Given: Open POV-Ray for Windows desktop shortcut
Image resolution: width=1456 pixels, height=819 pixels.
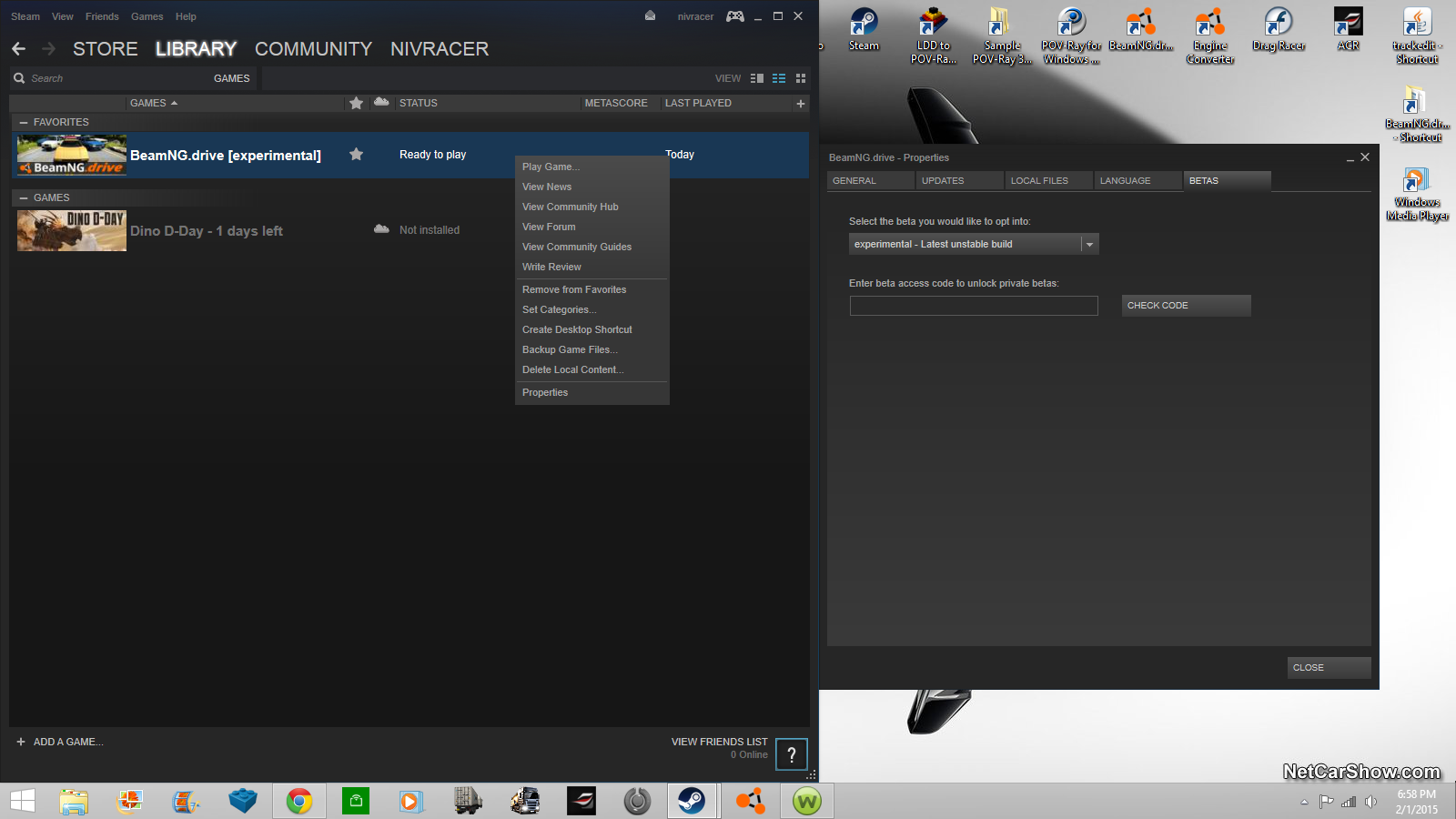Looking at the screenshot, I should point(1071,36).
